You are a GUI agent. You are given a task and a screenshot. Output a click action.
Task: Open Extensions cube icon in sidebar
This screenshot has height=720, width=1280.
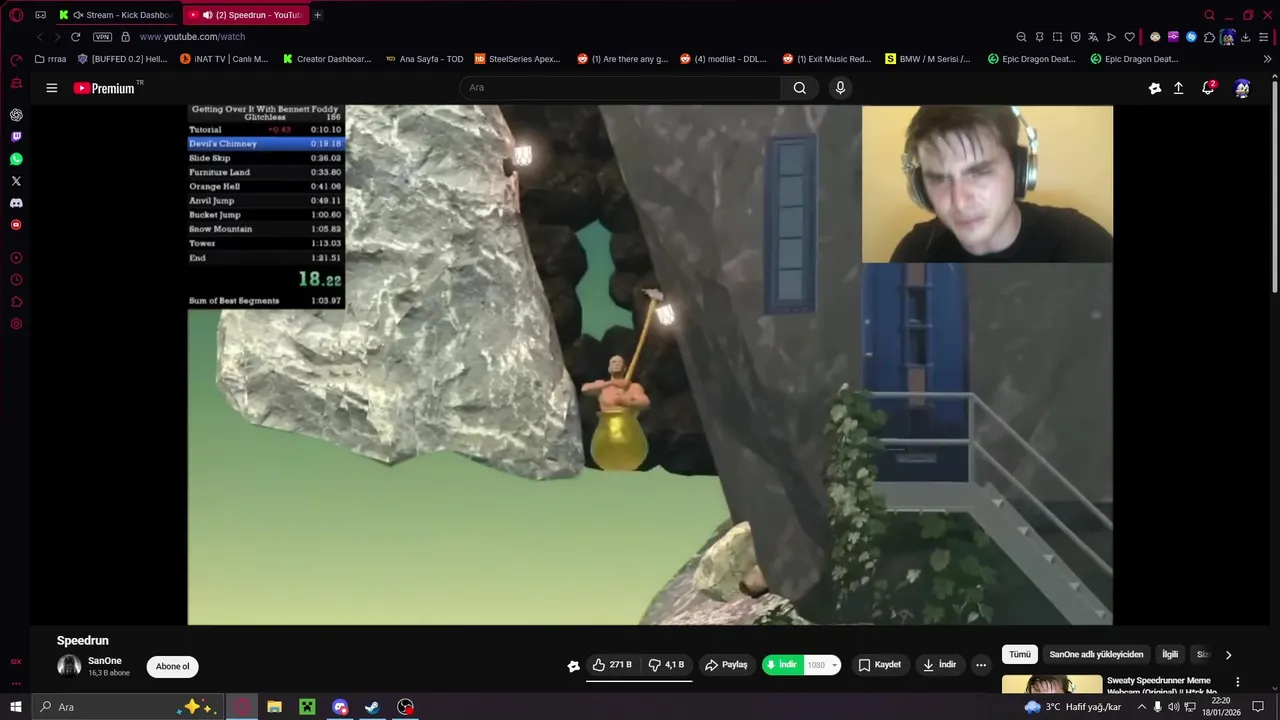[16, 302]
